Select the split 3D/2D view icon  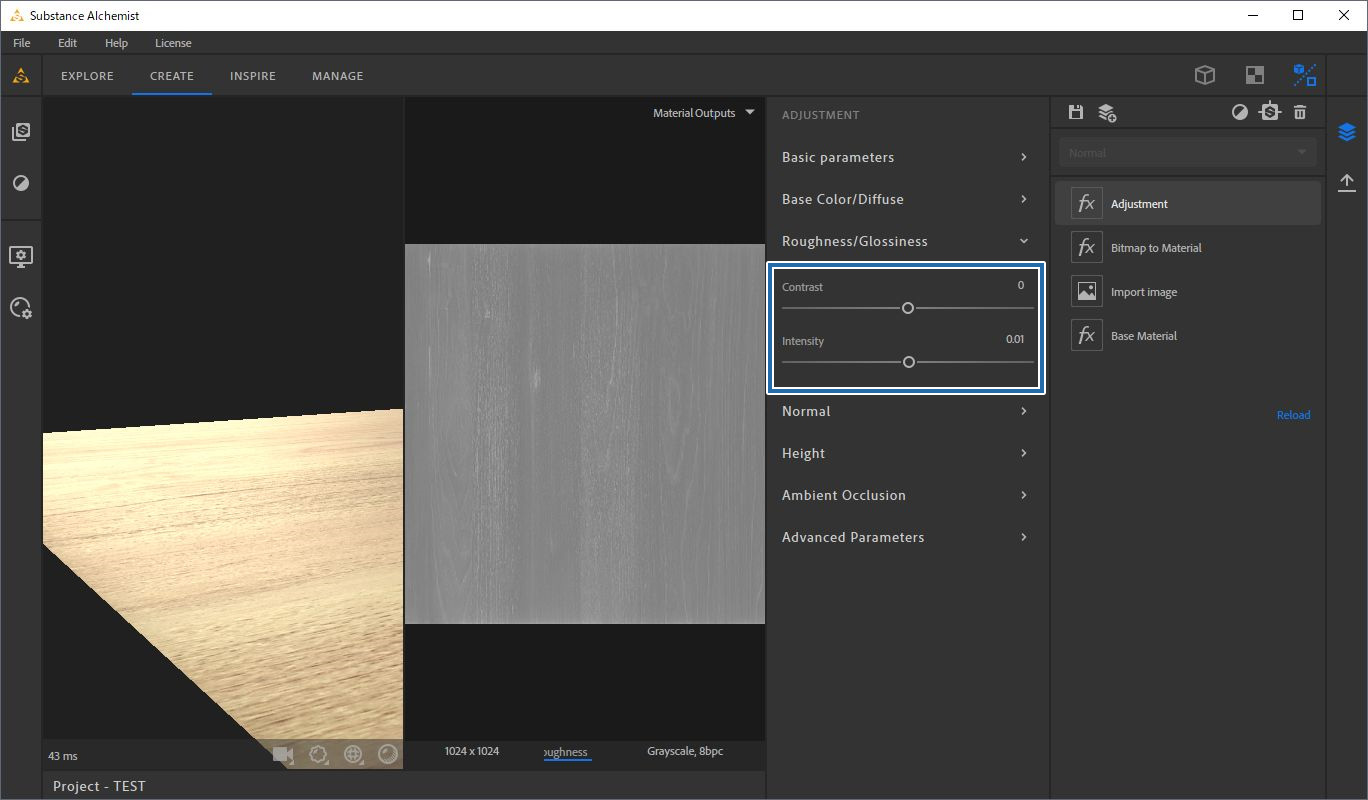pos(1305,75)
